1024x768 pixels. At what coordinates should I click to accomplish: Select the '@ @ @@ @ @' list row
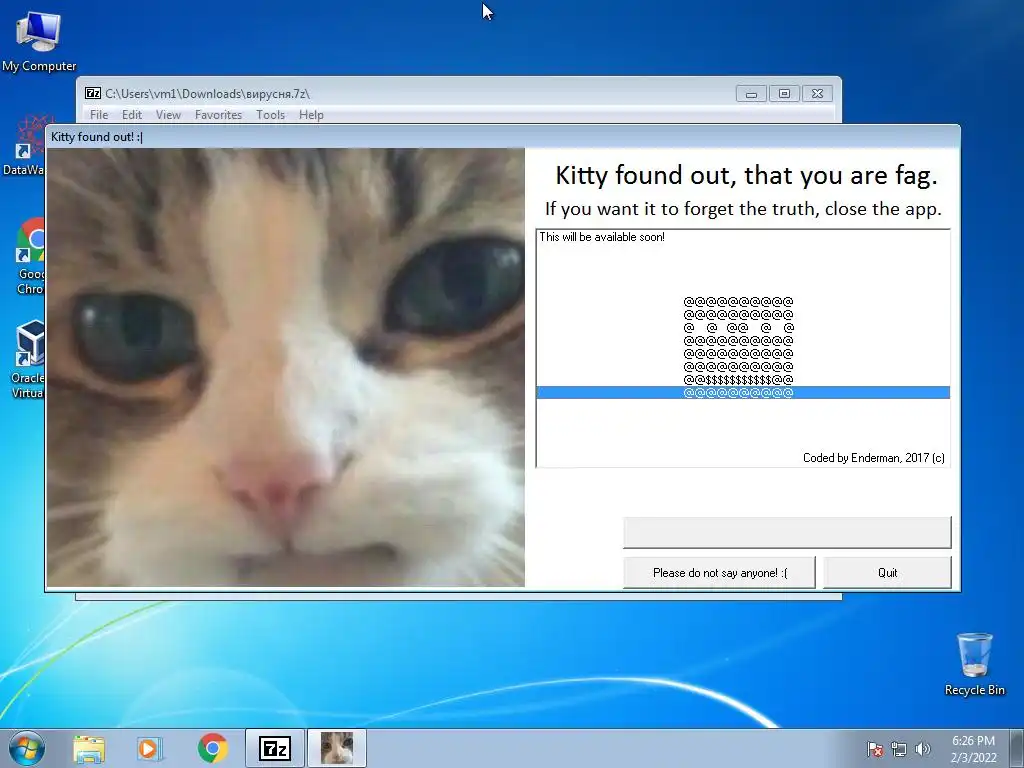743,328
